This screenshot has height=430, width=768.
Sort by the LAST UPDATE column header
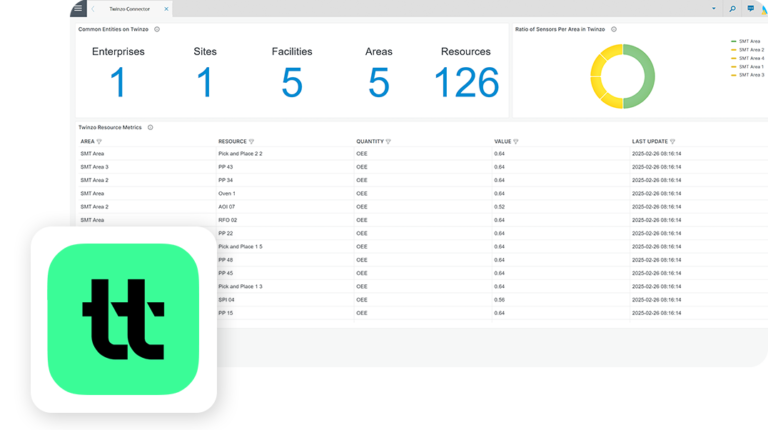click(649, 142)
